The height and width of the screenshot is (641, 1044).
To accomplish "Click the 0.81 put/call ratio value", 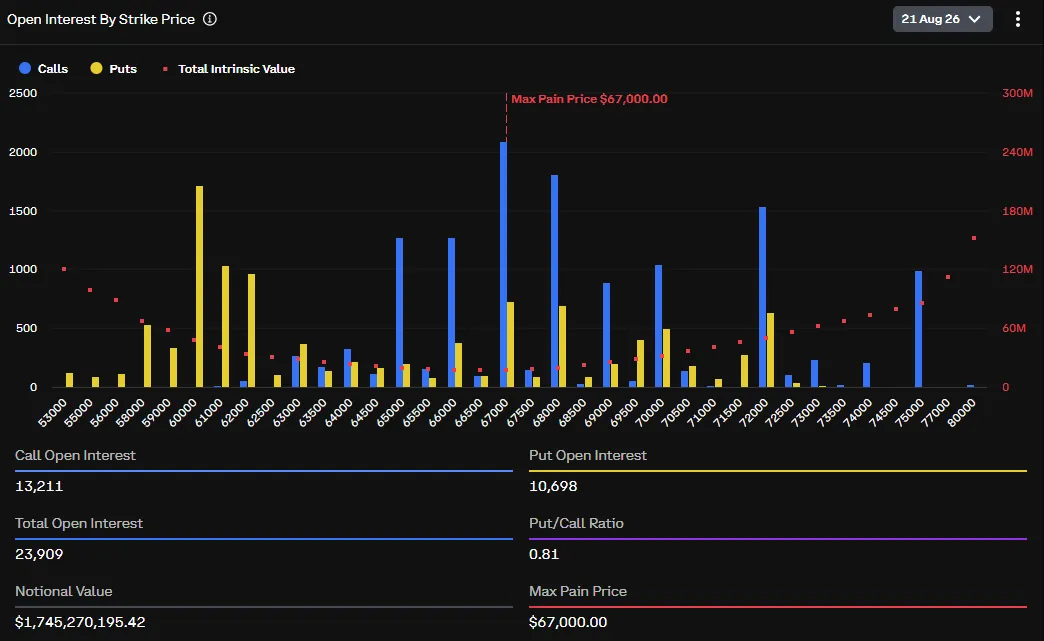I will click(544, 554).
